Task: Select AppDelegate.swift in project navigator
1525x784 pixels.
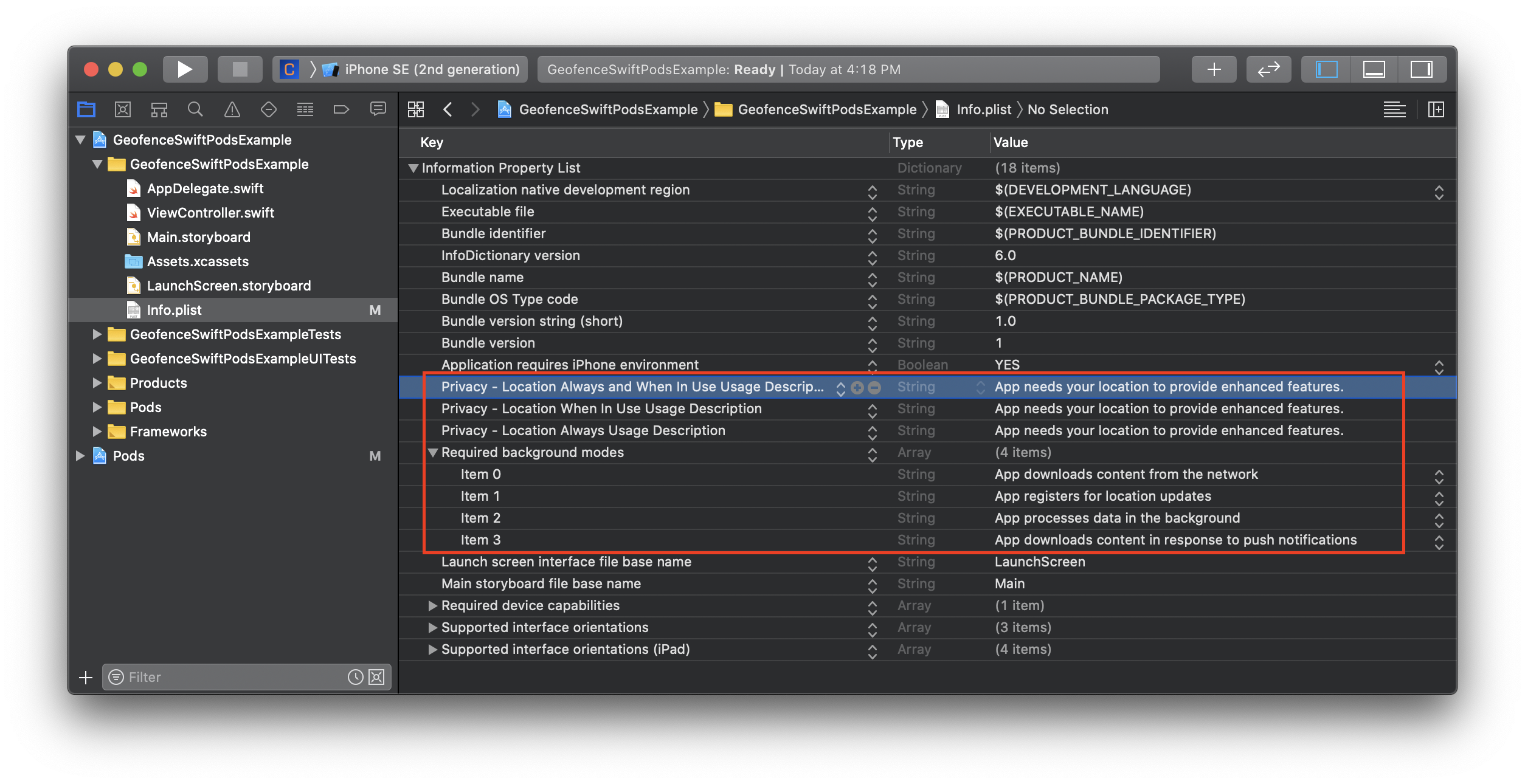Action: pyautogui.click(x=205, y=188)
